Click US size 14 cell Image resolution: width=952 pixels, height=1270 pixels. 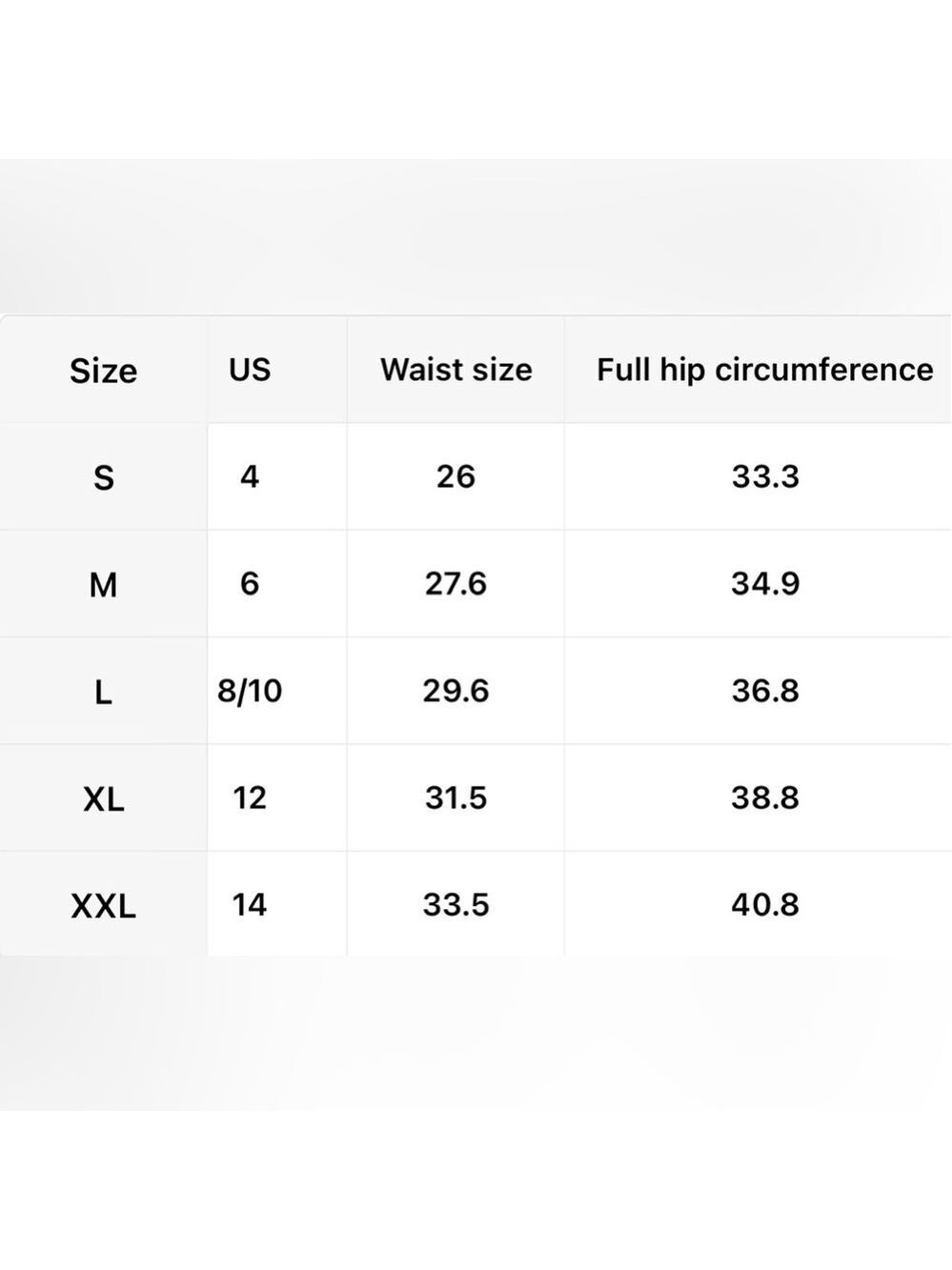click(250, 904)
